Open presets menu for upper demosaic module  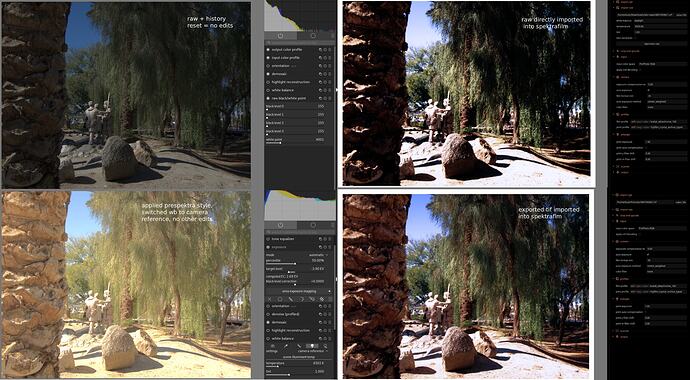coord(330,74)
